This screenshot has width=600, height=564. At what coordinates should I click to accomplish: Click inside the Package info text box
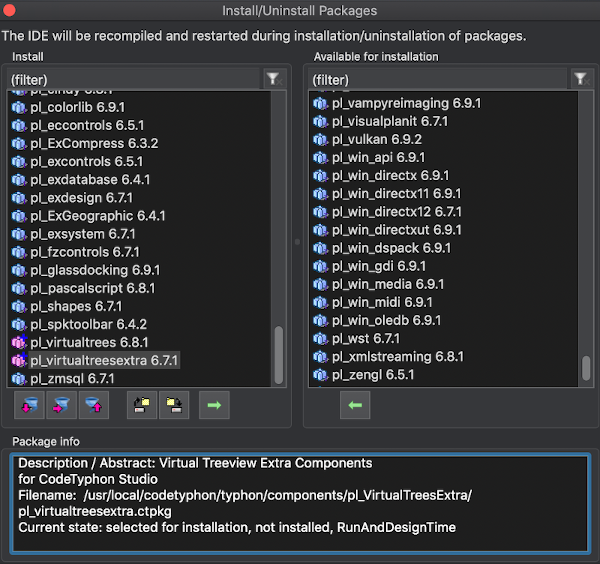(300, 504)
